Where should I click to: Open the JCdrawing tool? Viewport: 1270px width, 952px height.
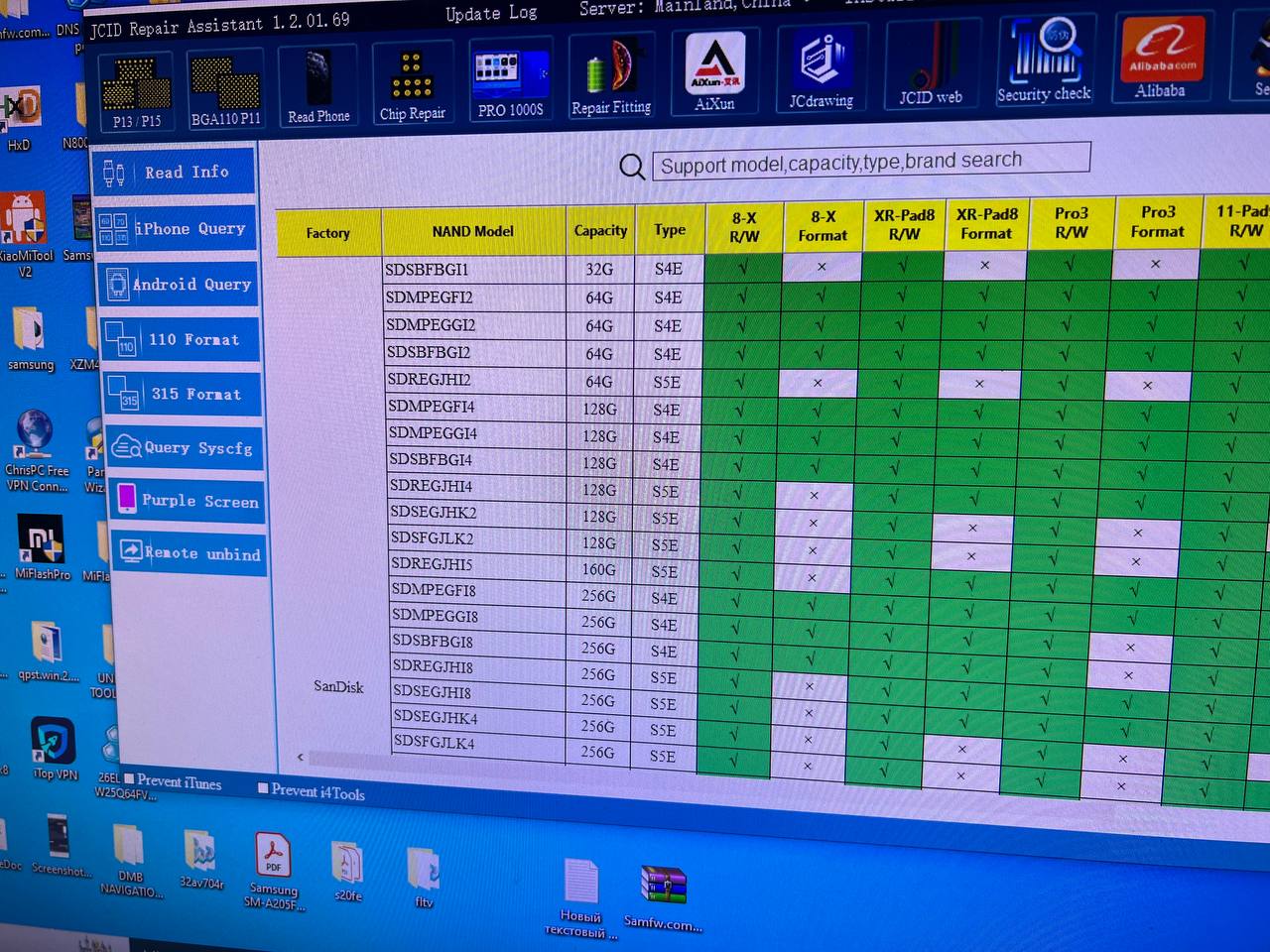822,69
